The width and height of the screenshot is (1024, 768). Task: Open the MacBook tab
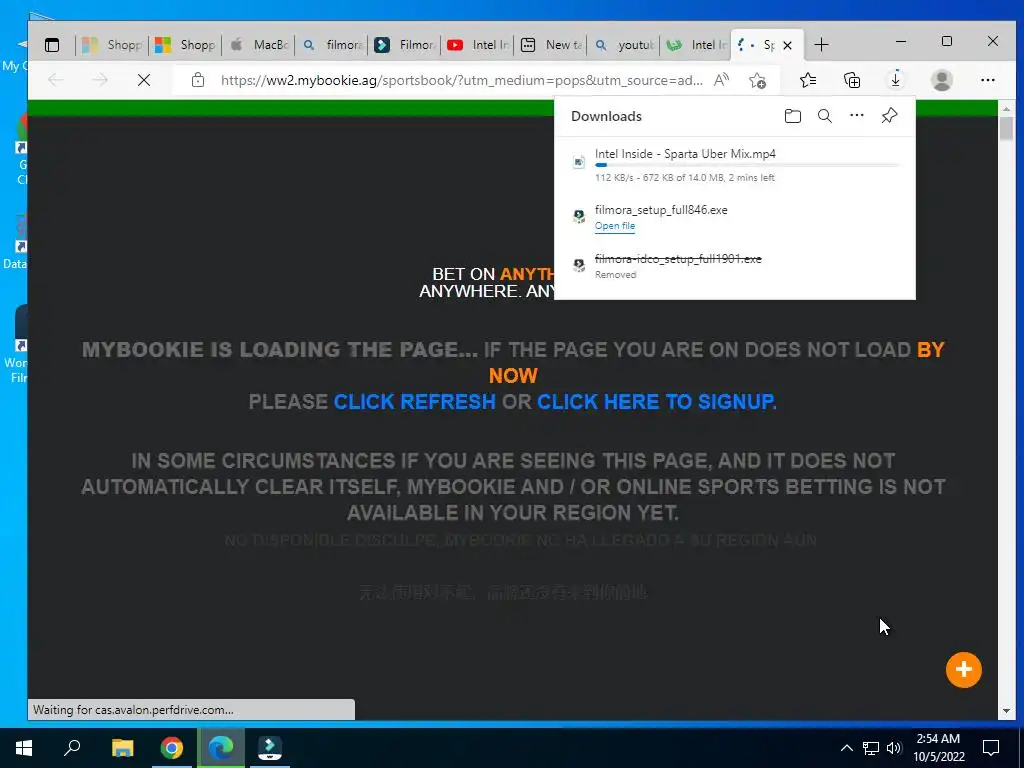click(x=258, y=44)
